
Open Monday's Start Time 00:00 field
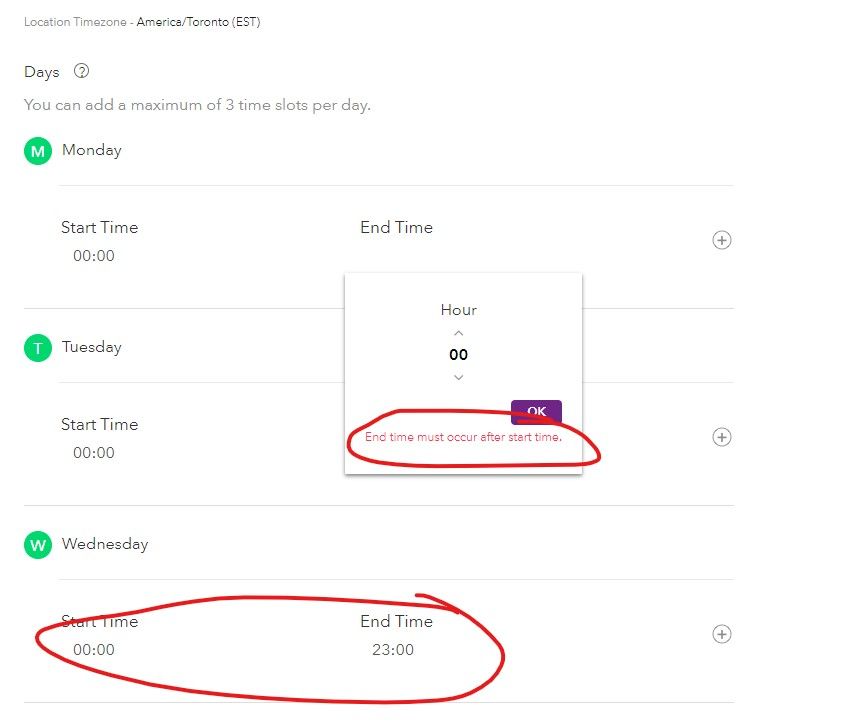click(x=94, y=256)
